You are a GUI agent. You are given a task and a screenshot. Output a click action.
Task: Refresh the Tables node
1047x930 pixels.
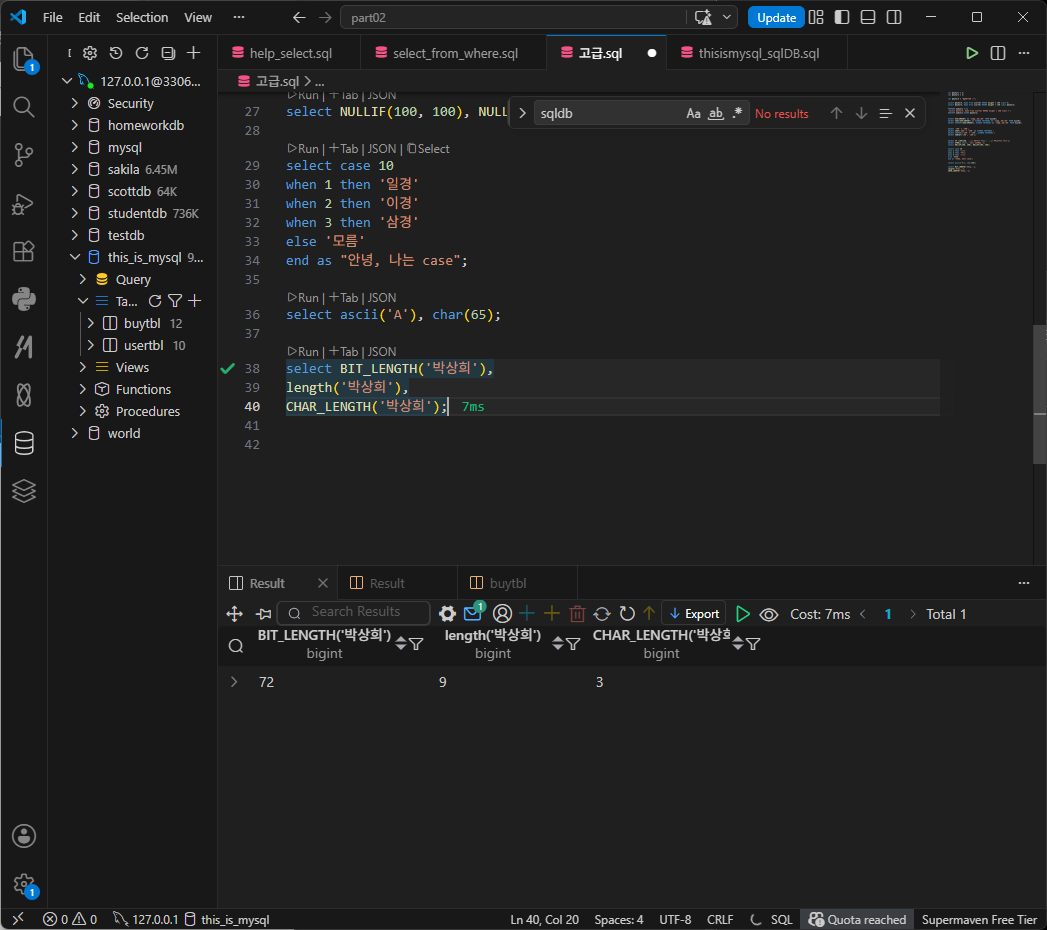pos(155,301)
